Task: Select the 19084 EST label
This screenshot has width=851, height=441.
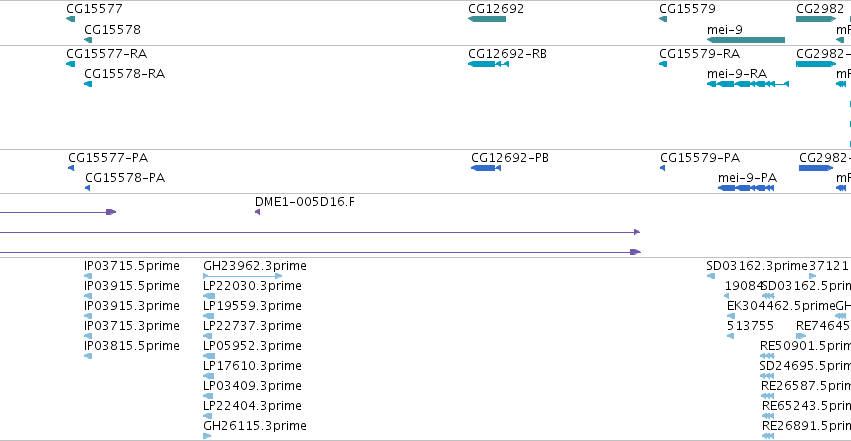Action: (x=743, y=286)
